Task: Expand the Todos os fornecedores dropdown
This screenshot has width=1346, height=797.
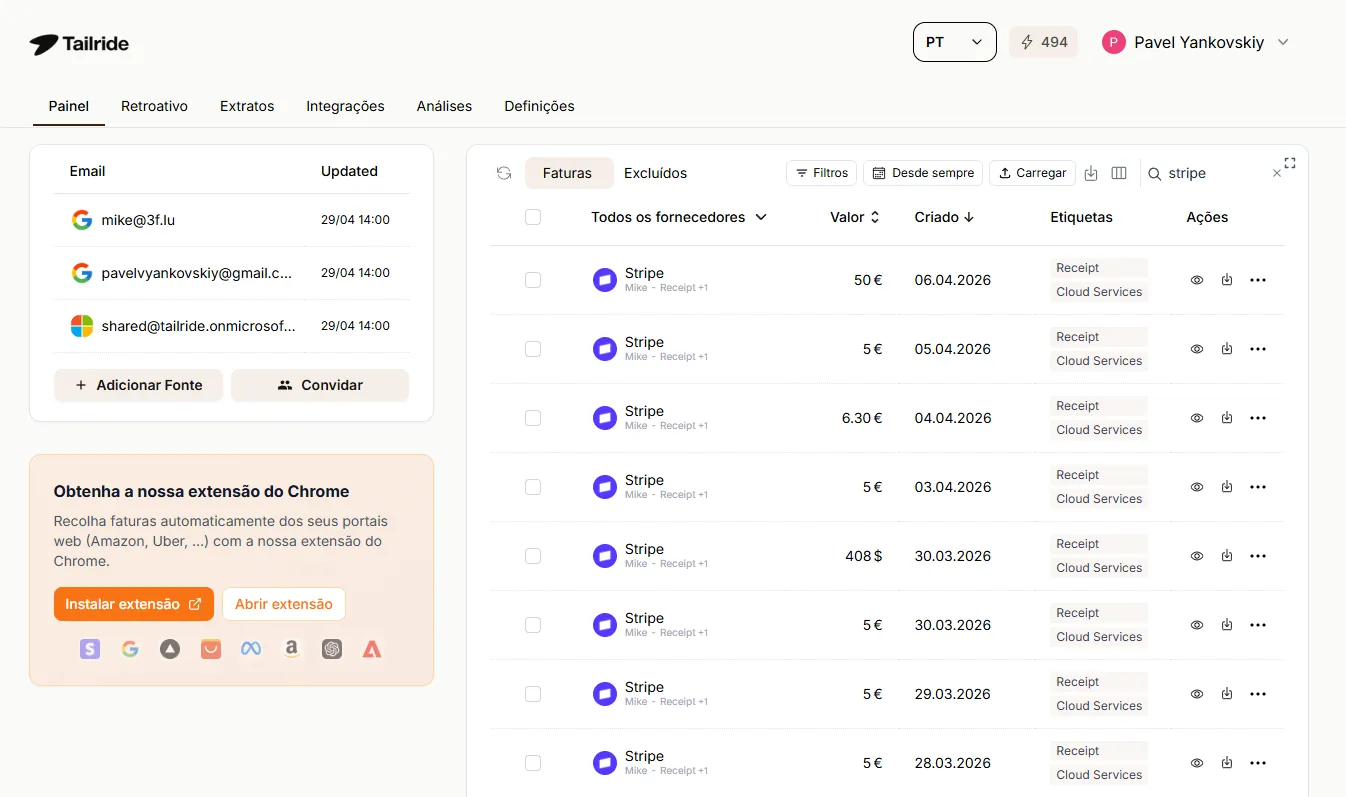Action: (679, 216)
